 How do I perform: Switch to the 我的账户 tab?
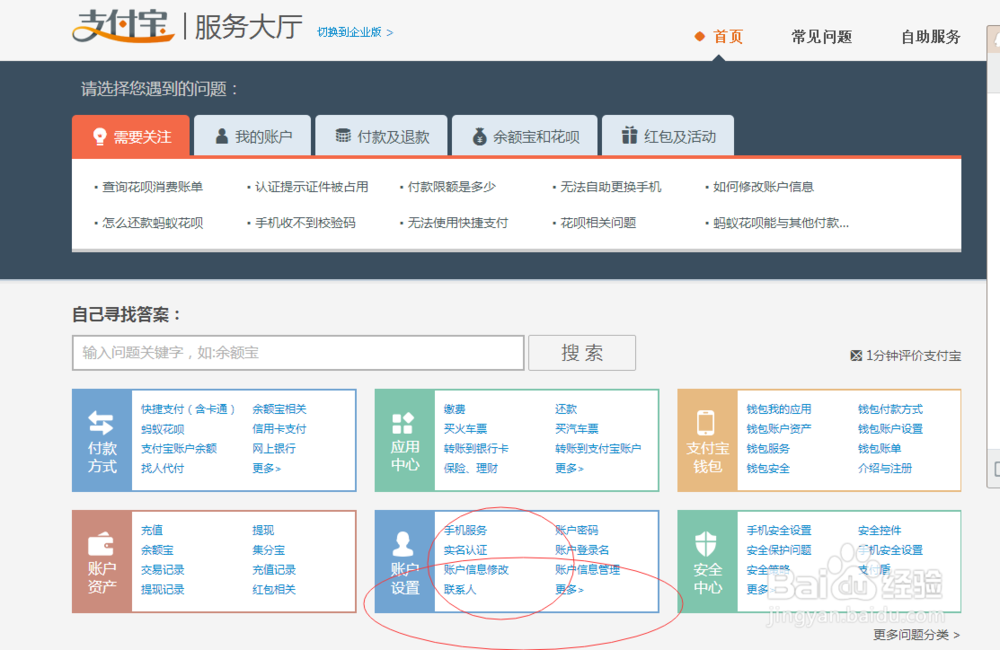pyautogui.click(x=253, y=136)
